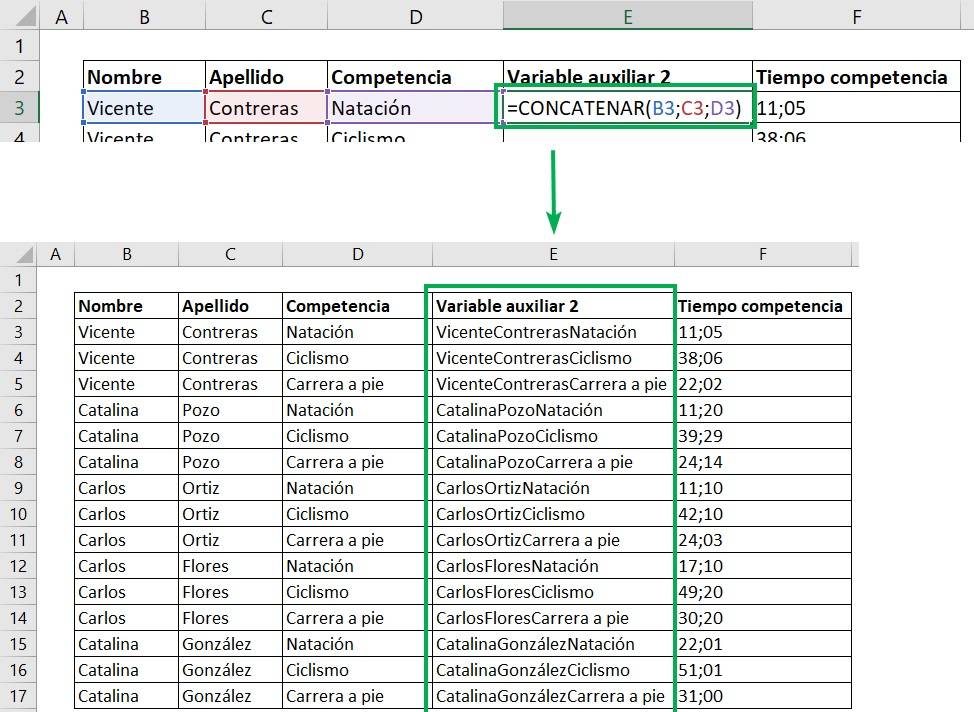Click the VicenteContrerasNatación cell
The height and width of the screenshot is (712, 974).
click(552, 332)
